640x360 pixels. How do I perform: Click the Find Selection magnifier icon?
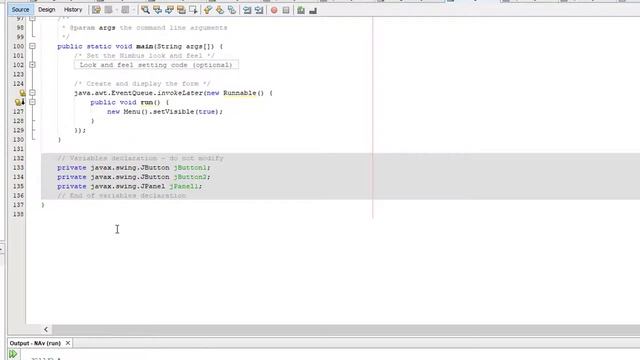tap(145, 10)
